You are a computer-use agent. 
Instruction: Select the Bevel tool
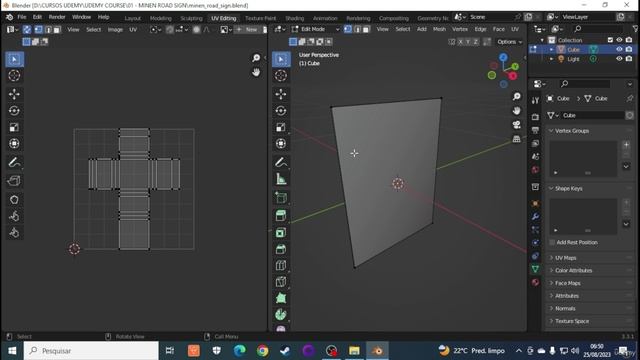coord(281,249)
